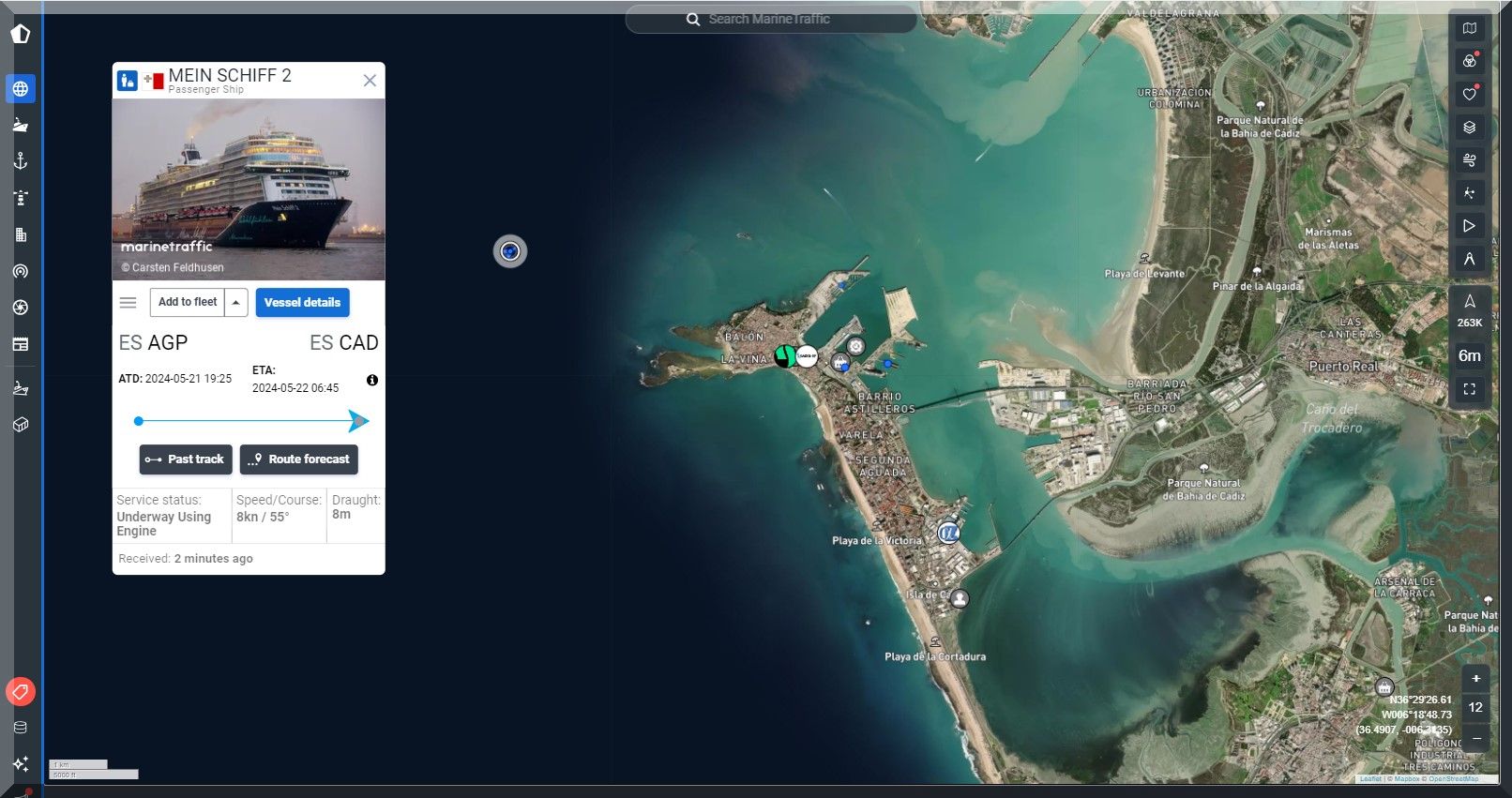Click the lighthouse icon in sidebar
The height and width of the screenshot is (798, 1512).
(20, 198)
